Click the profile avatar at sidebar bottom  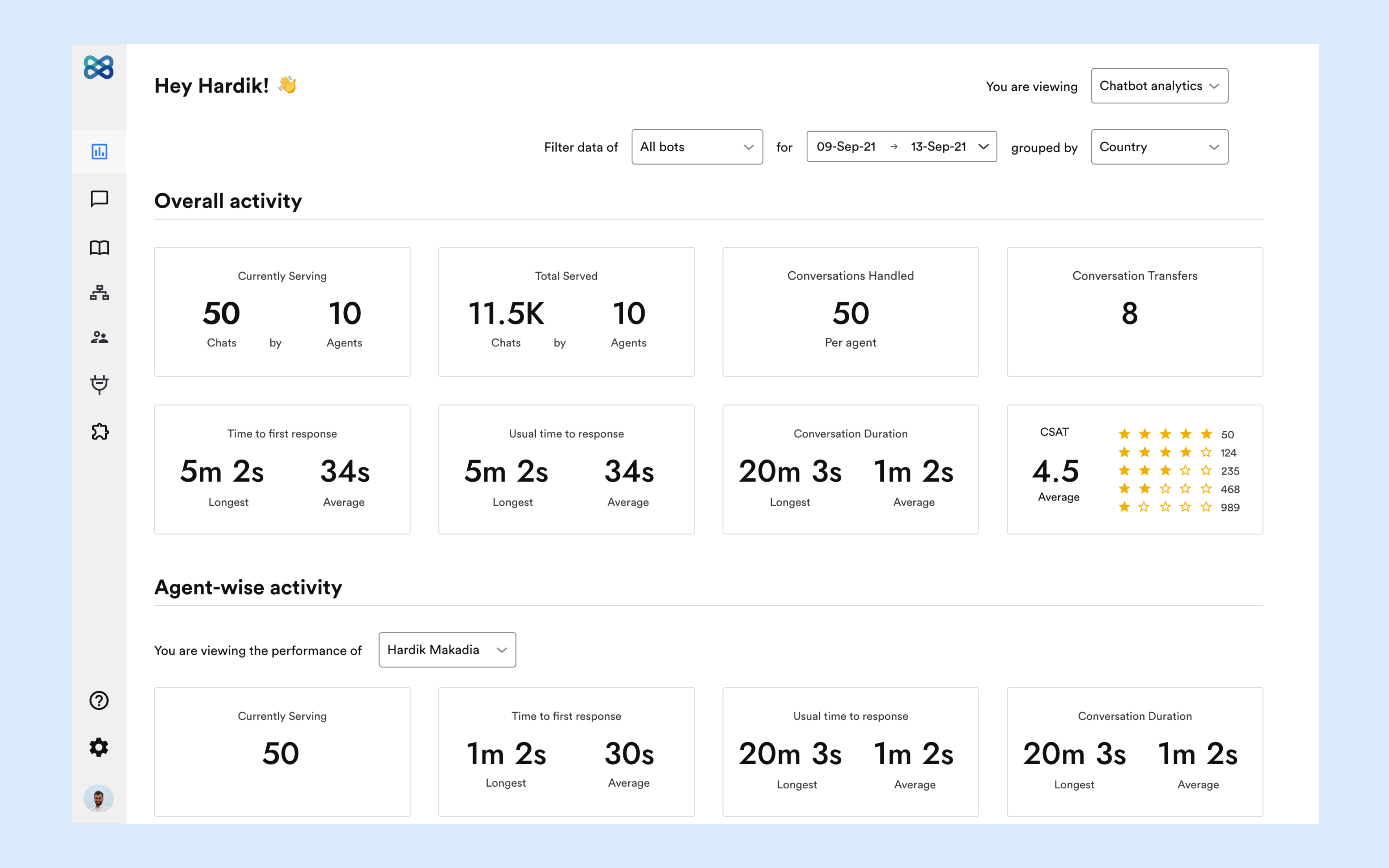(99, 798)
